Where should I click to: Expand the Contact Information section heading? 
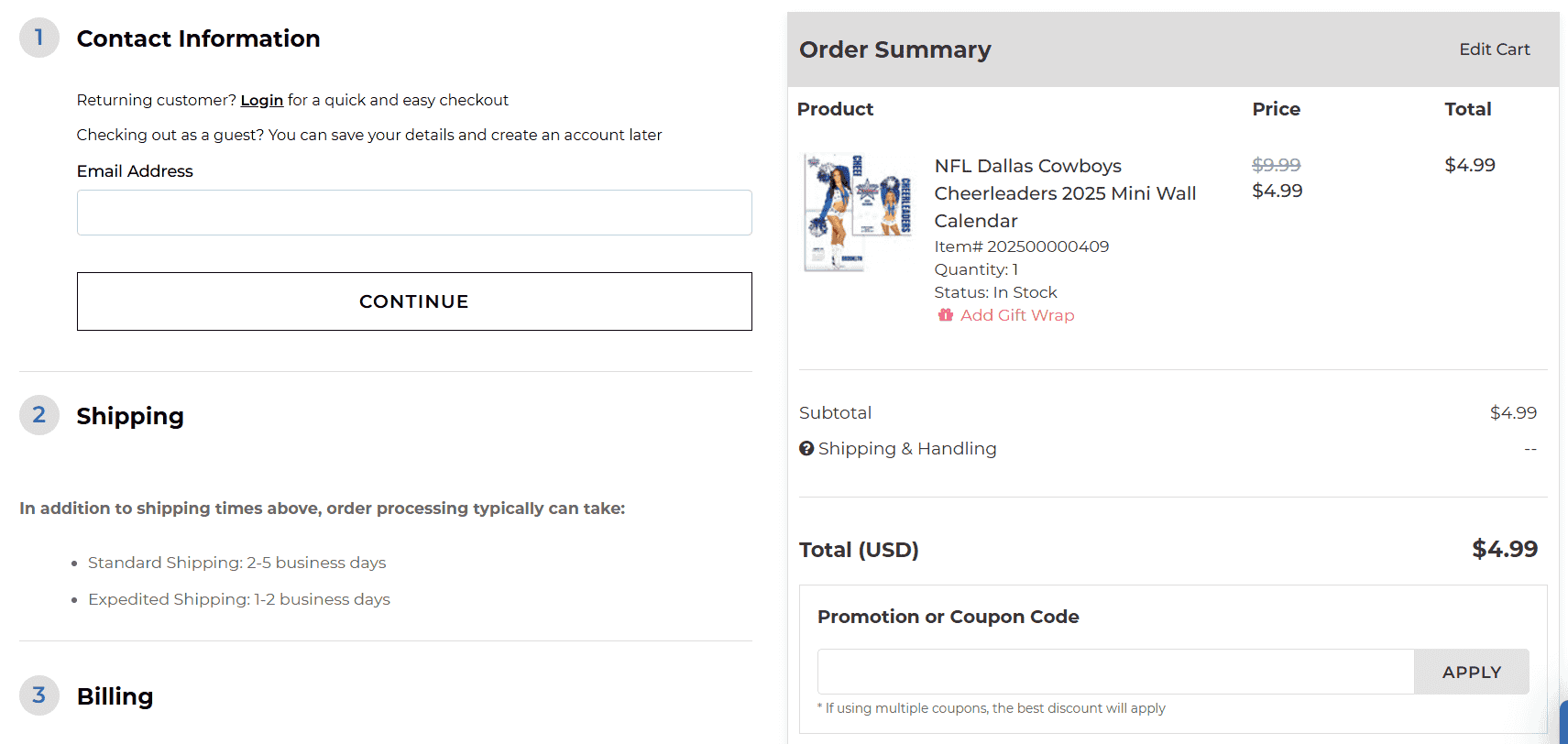coord(198,38)
